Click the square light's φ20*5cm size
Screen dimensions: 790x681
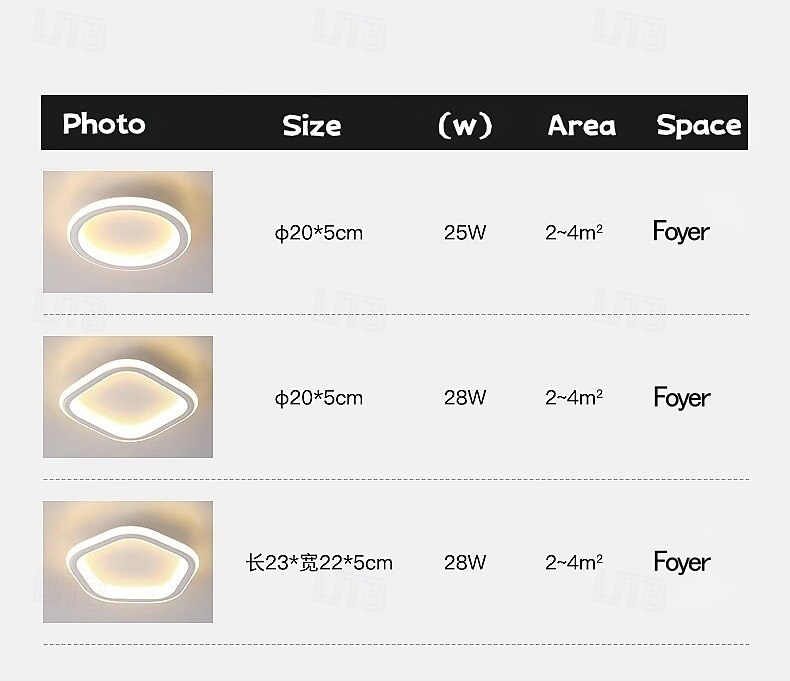[x=318, y=398]
